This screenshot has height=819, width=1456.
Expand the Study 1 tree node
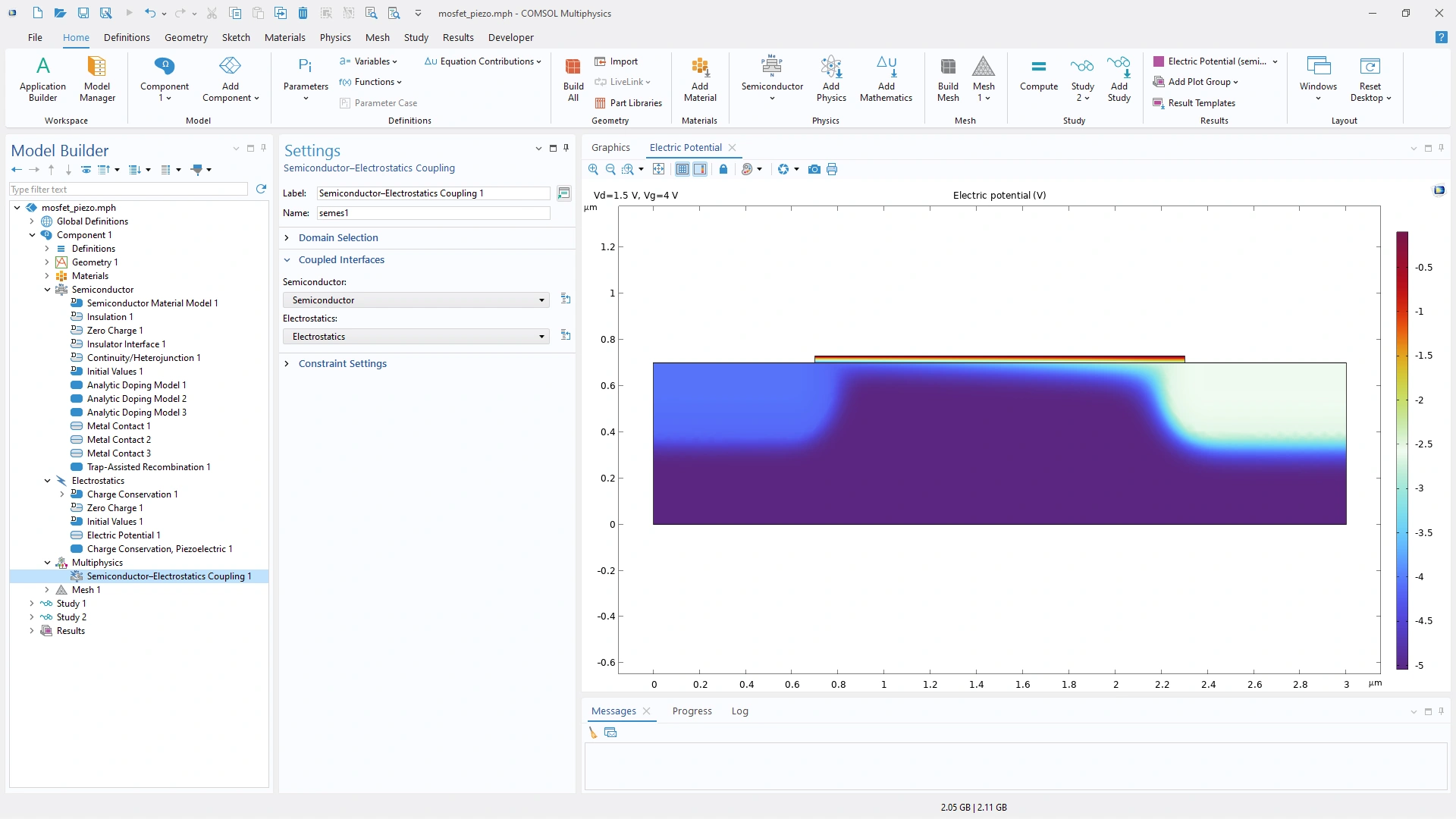32,604
